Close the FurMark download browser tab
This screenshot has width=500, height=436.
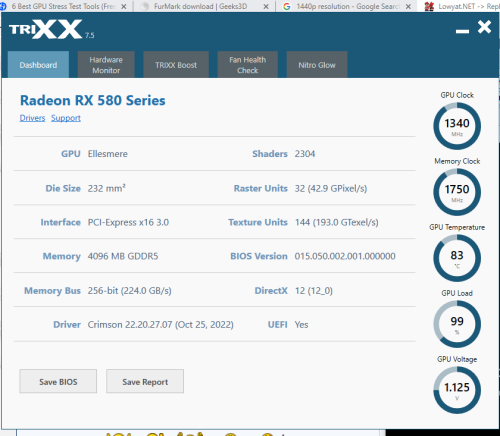(x=266, y=7)
